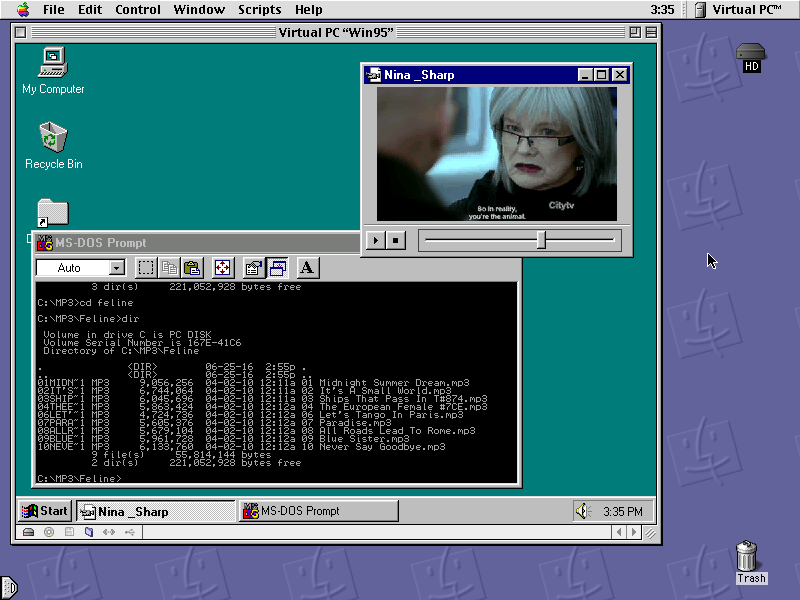Click the Virtual PC CD-ROM status icon
The height and width of the screenshot is (600, 800).
coord(49,532)
